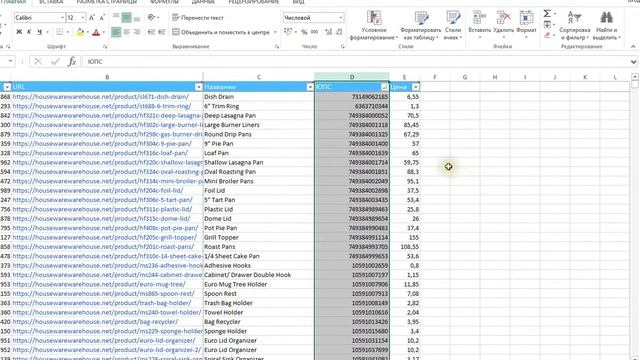Open the Font (Шрифт) group dialog launcher
This screenshot has width=640, height=360.
pos(105,47)
